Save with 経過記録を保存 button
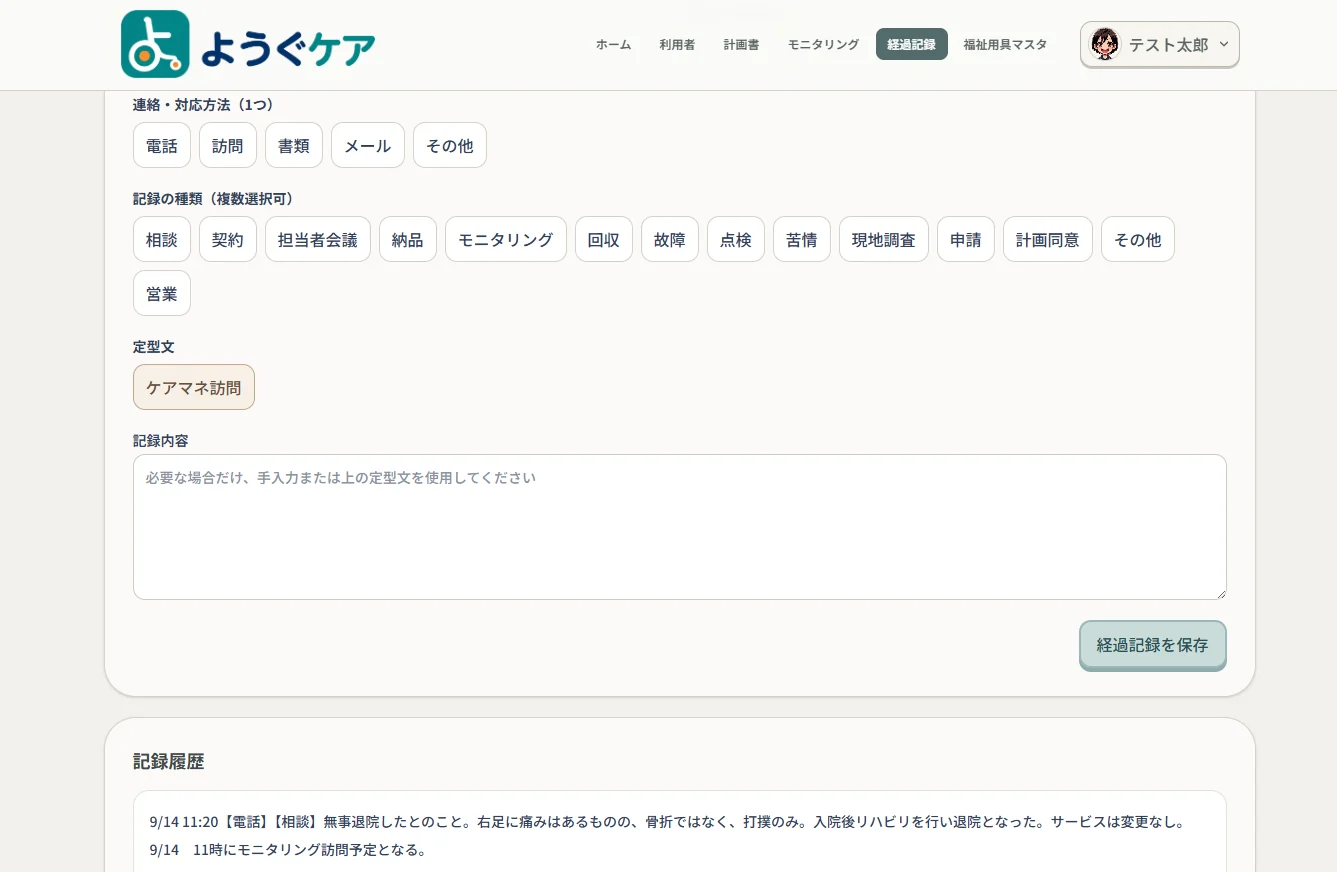Screen dimensions: 1337x872 (1153, 645)
